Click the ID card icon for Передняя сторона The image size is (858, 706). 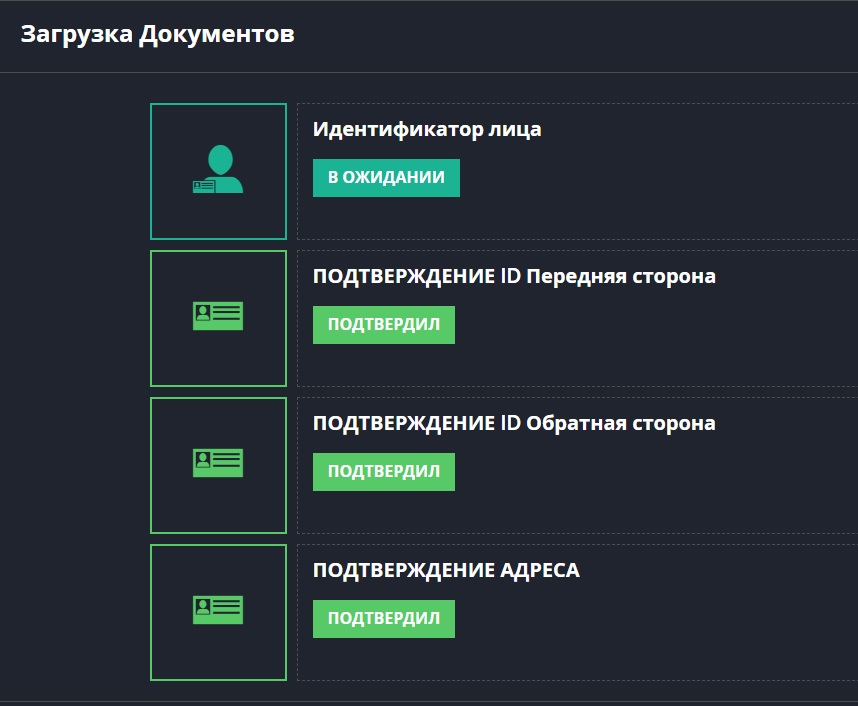218,317
